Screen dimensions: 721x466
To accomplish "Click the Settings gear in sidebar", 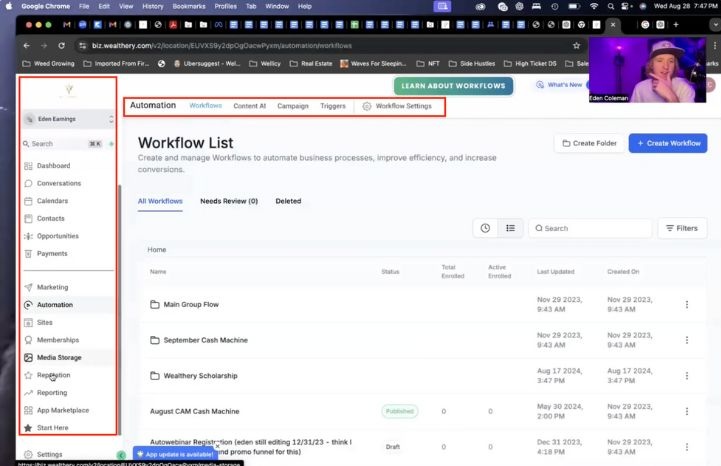I will 49,454.
